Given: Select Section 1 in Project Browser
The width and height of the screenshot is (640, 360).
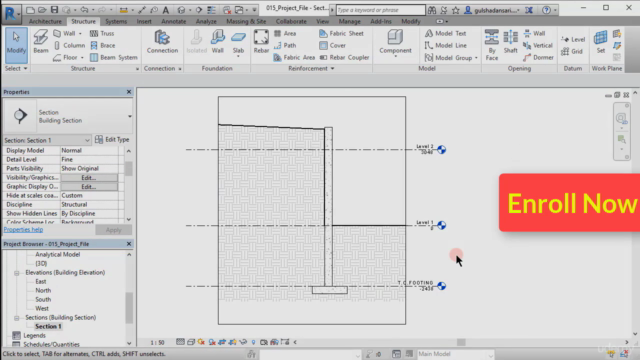Looking at the screenshot, I should 48,327.
